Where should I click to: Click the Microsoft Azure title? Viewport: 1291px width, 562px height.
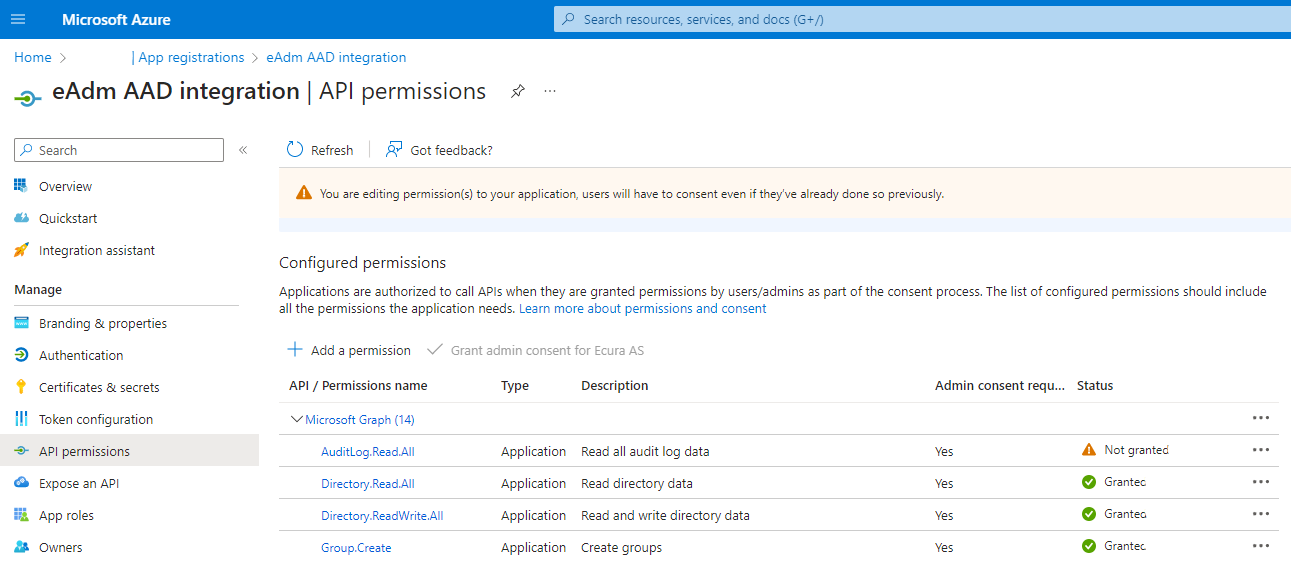(x=116, y=19)
